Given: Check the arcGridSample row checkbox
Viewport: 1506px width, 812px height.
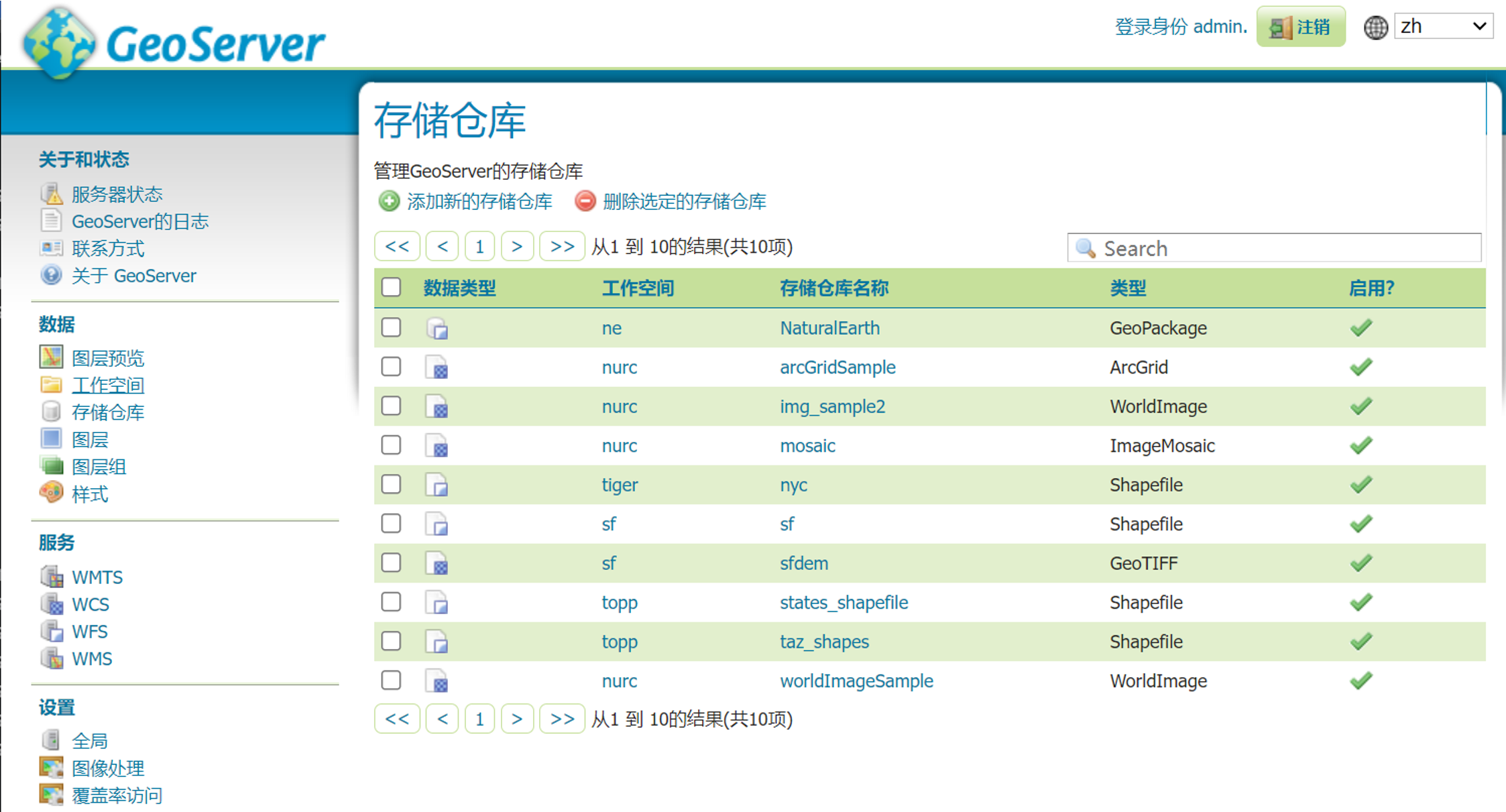Looking at the screenshot, I should click(391, 366).
